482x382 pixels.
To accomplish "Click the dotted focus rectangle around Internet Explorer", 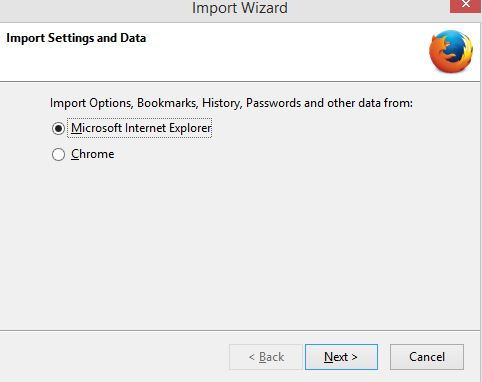I will (139, 128).
